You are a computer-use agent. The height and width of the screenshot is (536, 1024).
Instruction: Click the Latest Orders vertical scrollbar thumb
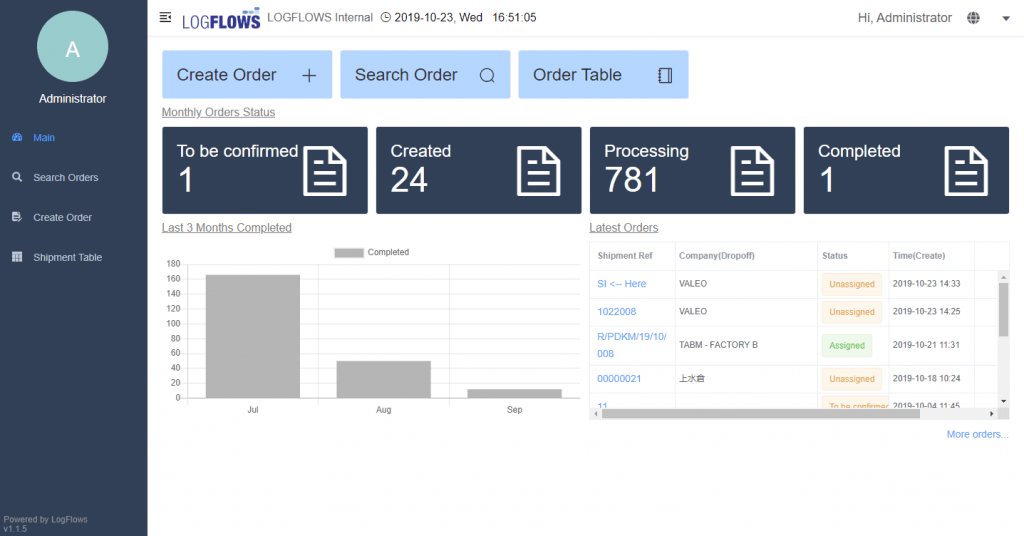1003,309
